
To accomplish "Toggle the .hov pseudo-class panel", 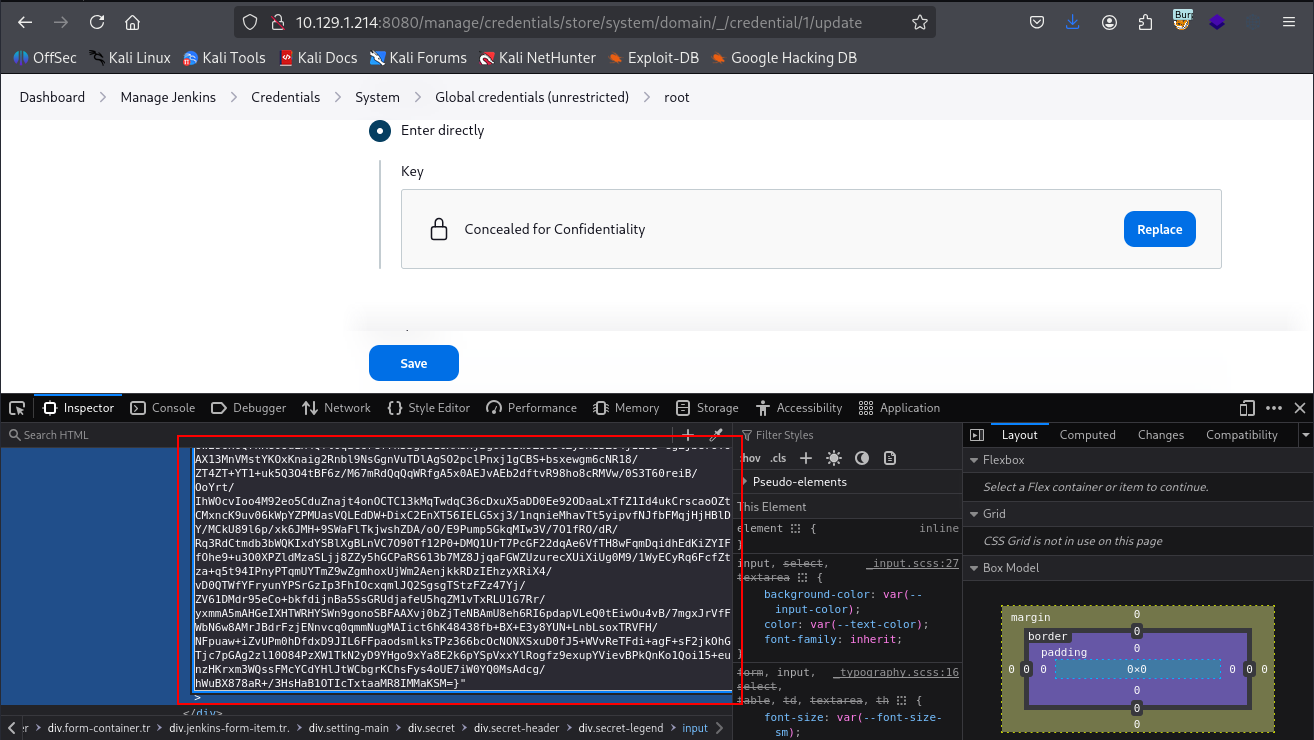I will click(x=750, y=458).
